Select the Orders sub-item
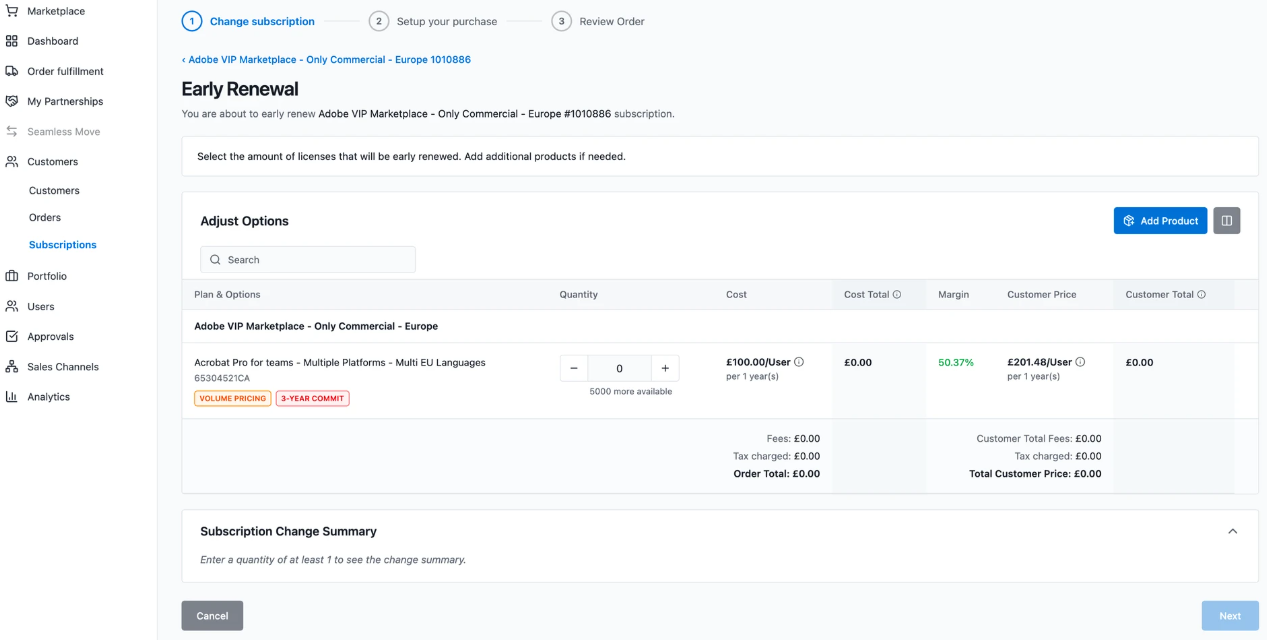The height and width of the screenshot is (640, 1267). [45, 217]
